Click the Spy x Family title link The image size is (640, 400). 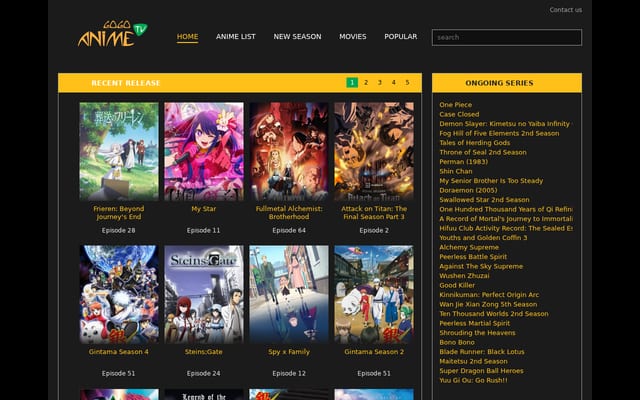point(289,352)
